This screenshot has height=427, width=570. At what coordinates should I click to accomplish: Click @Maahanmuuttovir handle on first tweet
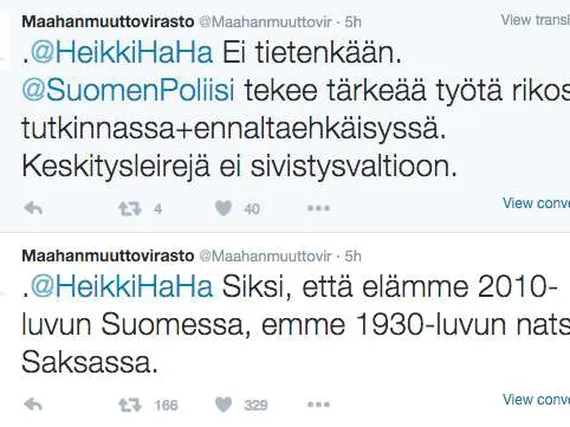pos(266,22)
